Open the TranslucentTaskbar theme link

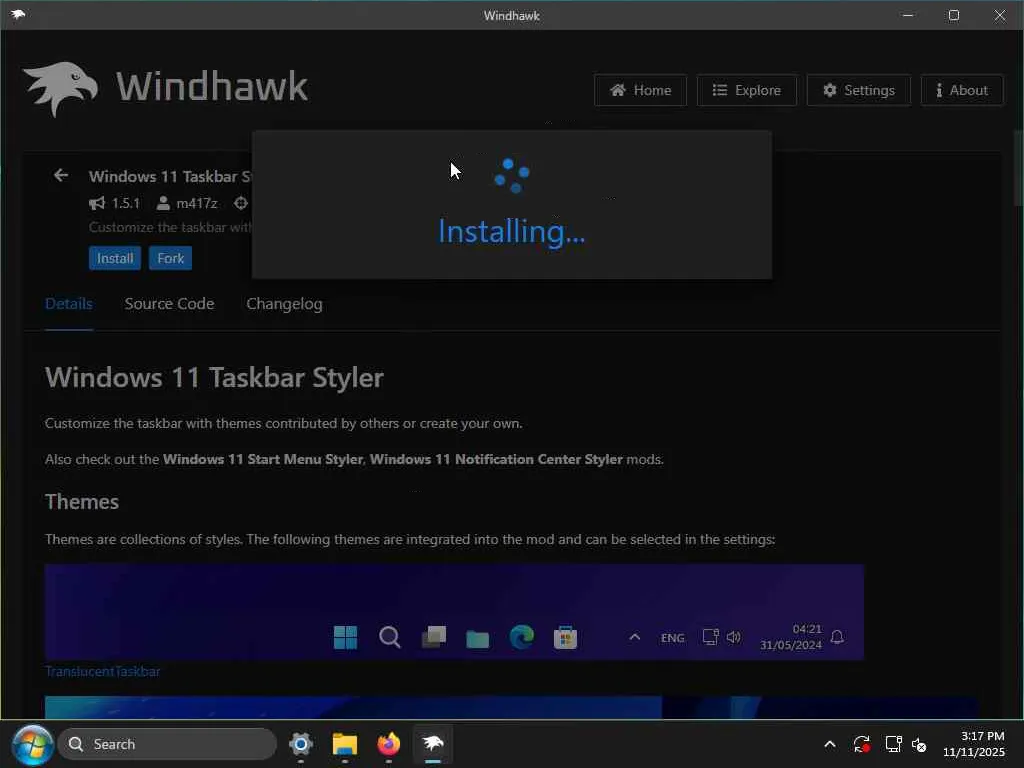pyautogui.click(x=103, y=671)
